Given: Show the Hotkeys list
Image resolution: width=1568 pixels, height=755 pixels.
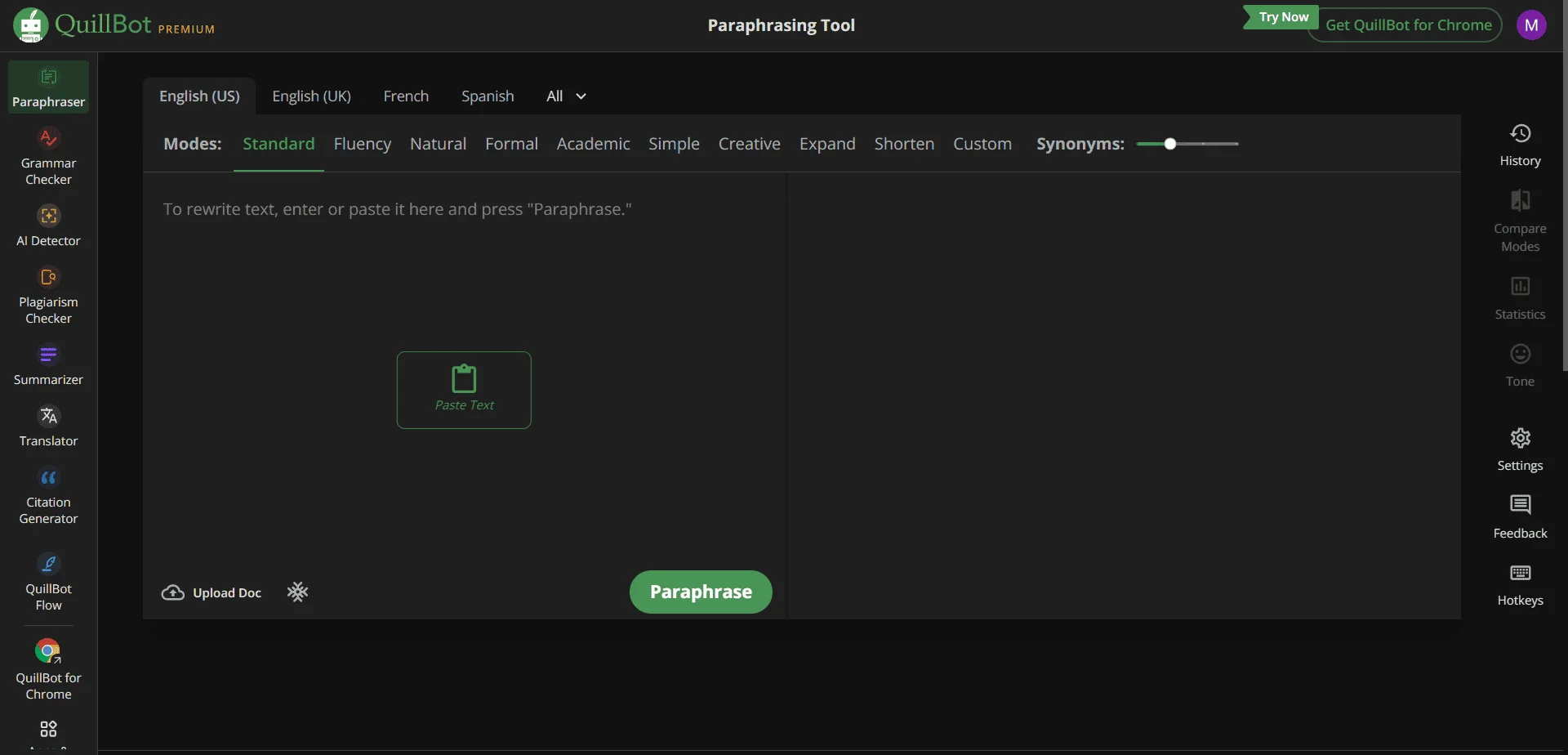Looking at the screenshot, I should tap(1520, 584).
